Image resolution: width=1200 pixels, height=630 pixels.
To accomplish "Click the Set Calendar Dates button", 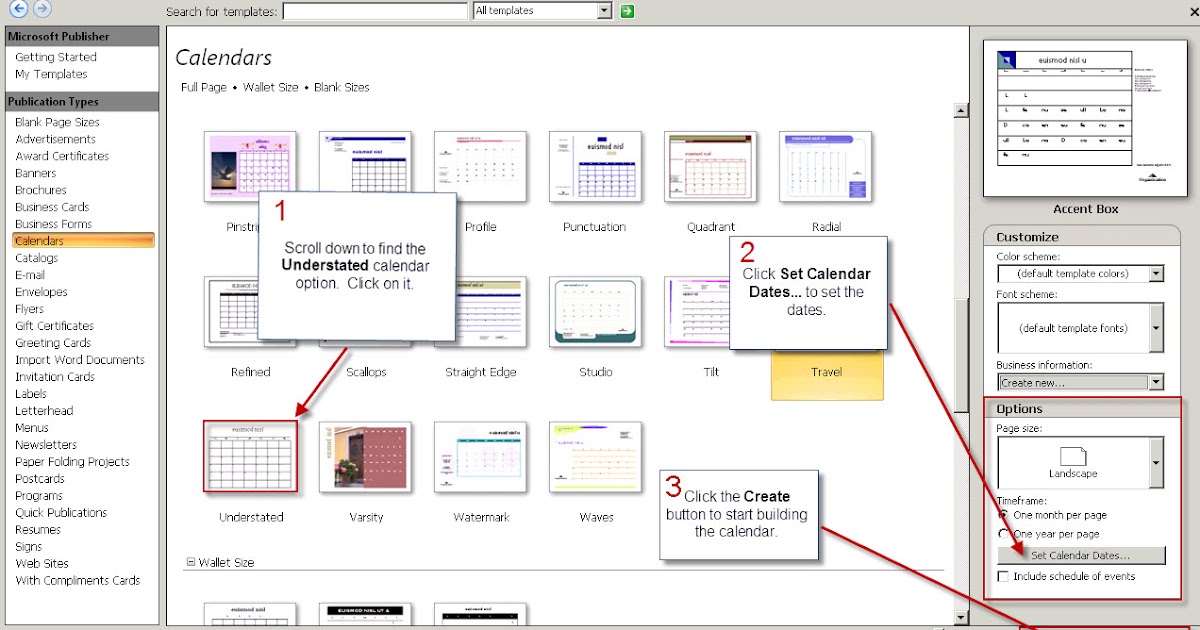I will tap(1081, 555).
